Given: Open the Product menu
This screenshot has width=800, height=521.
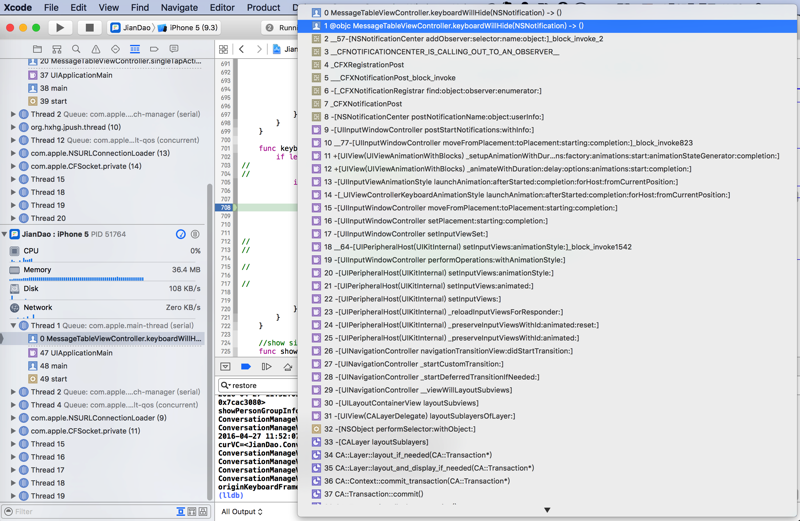Looking at the screenshot, I should tap(263, 8).
